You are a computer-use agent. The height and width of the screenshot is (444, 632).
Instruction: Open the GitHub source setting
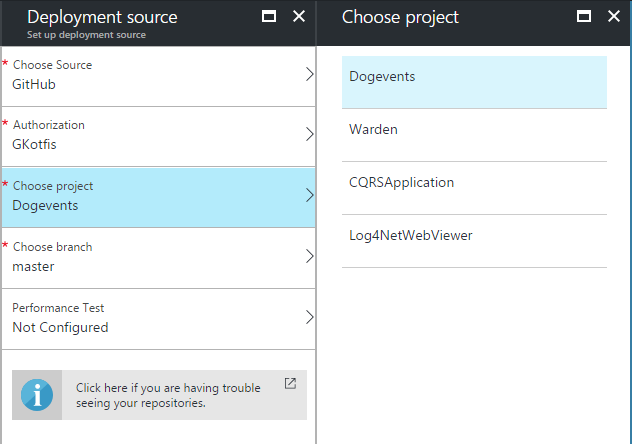coord(34,85)
